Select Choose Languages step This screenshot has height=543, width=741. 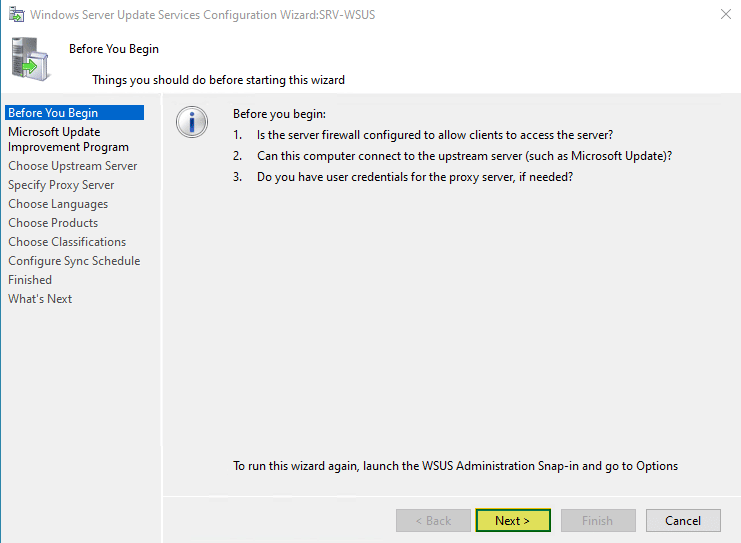point(58,204)
